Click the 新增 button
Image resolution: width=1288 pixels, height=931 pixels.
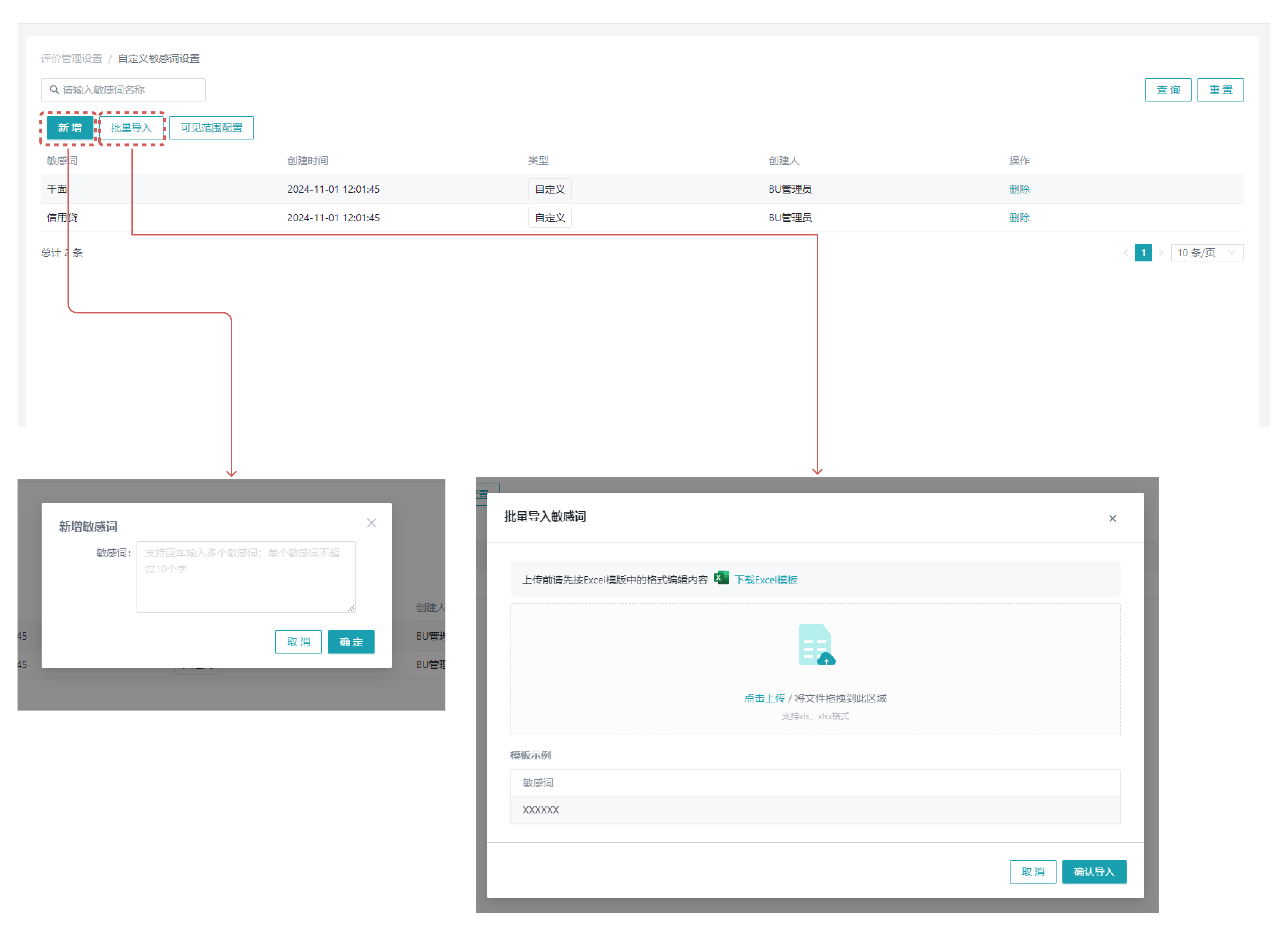70,128
